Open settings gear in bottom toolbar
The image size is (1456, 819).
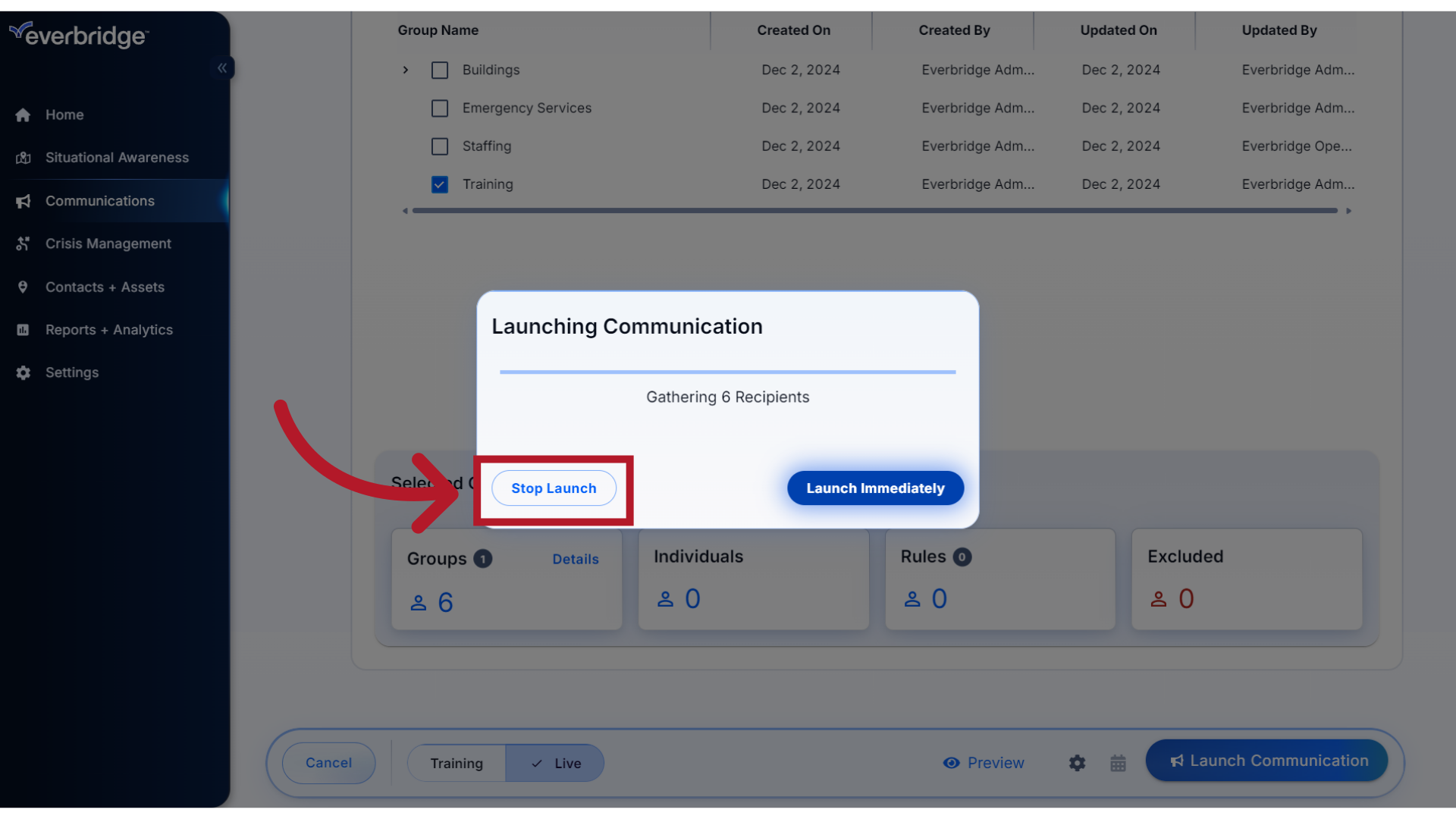(1077, 763)
